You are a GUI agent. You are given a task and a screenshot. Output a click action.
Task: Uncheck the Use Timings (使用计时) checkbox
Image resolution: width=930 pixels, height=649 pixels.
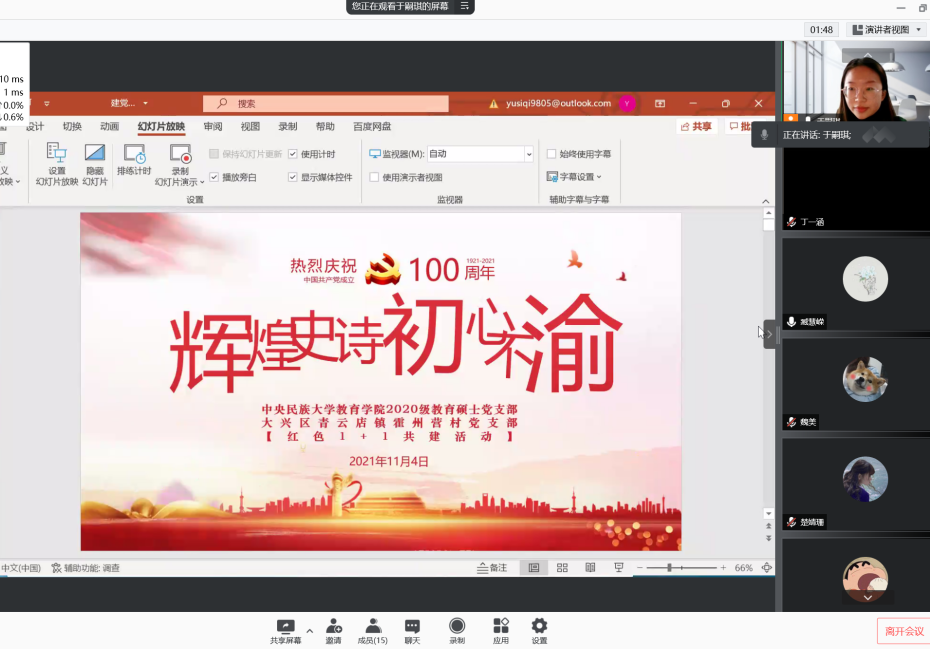(293, 154)
